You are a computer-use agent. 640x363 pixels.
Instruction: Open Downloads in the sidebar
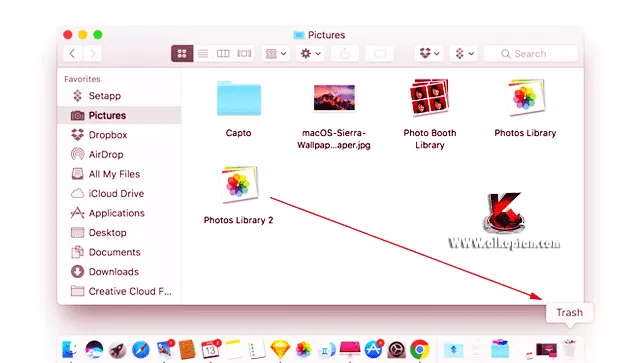pos(119,272)
